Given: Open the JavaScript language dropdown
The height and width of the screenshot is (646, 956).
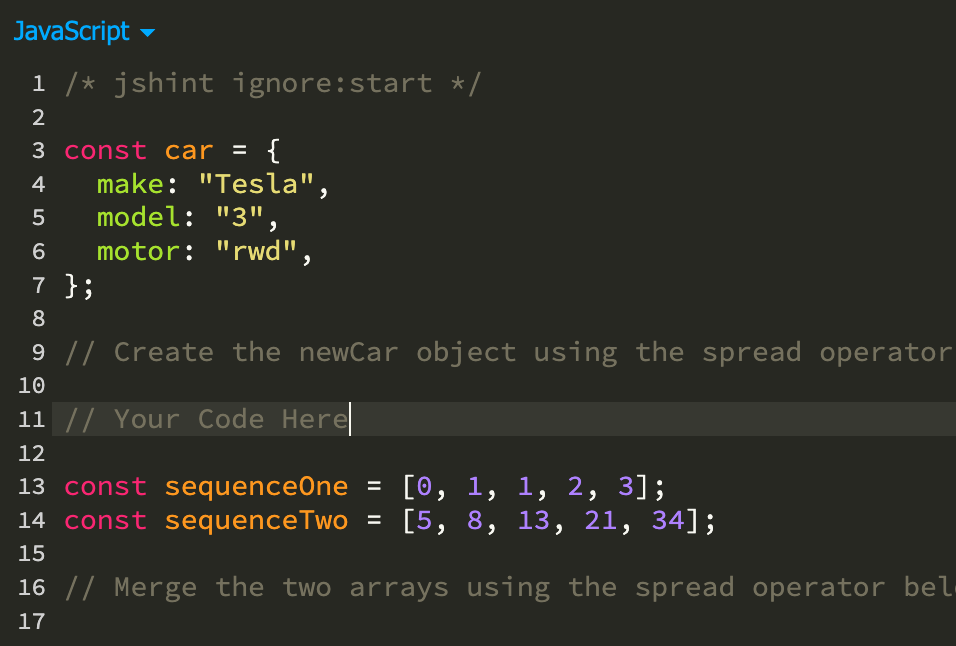Looking at the screenshot, I should click(84, 31).
